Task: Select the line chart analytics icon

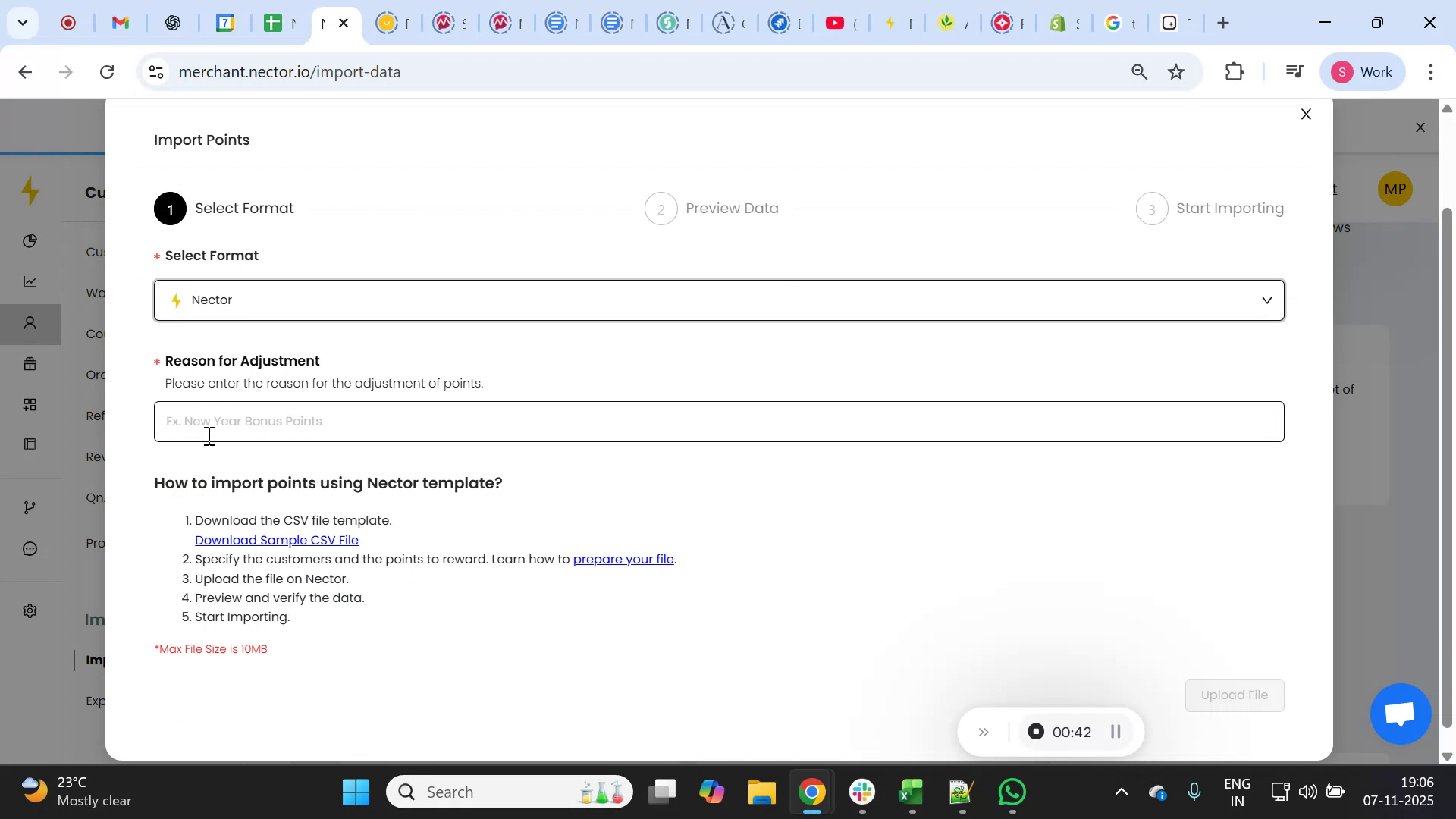Action: pos(30,281)
